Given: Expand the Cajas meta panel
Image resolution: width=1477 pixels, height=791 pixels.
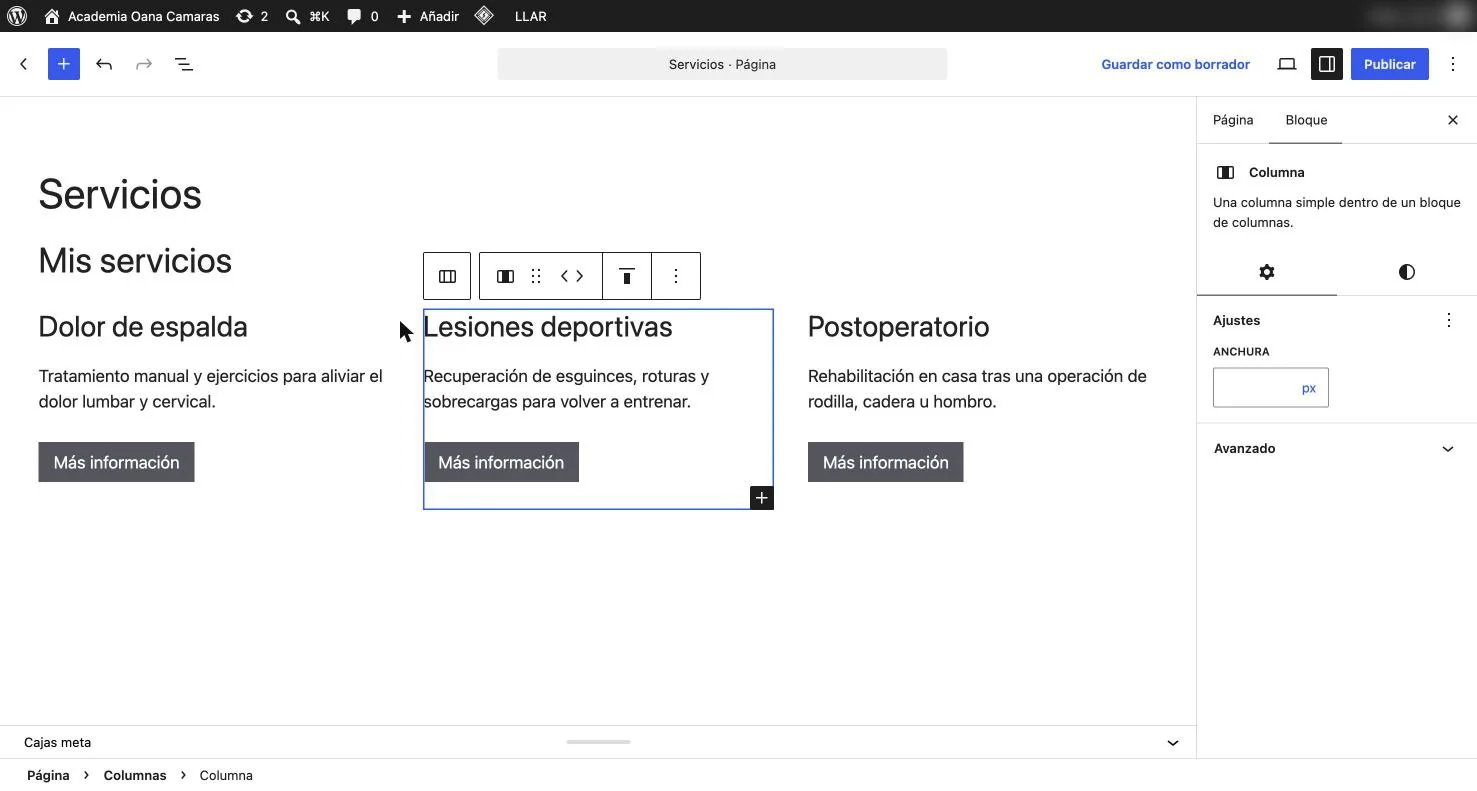Looking at the screenshot, I should pos(1173,743).
